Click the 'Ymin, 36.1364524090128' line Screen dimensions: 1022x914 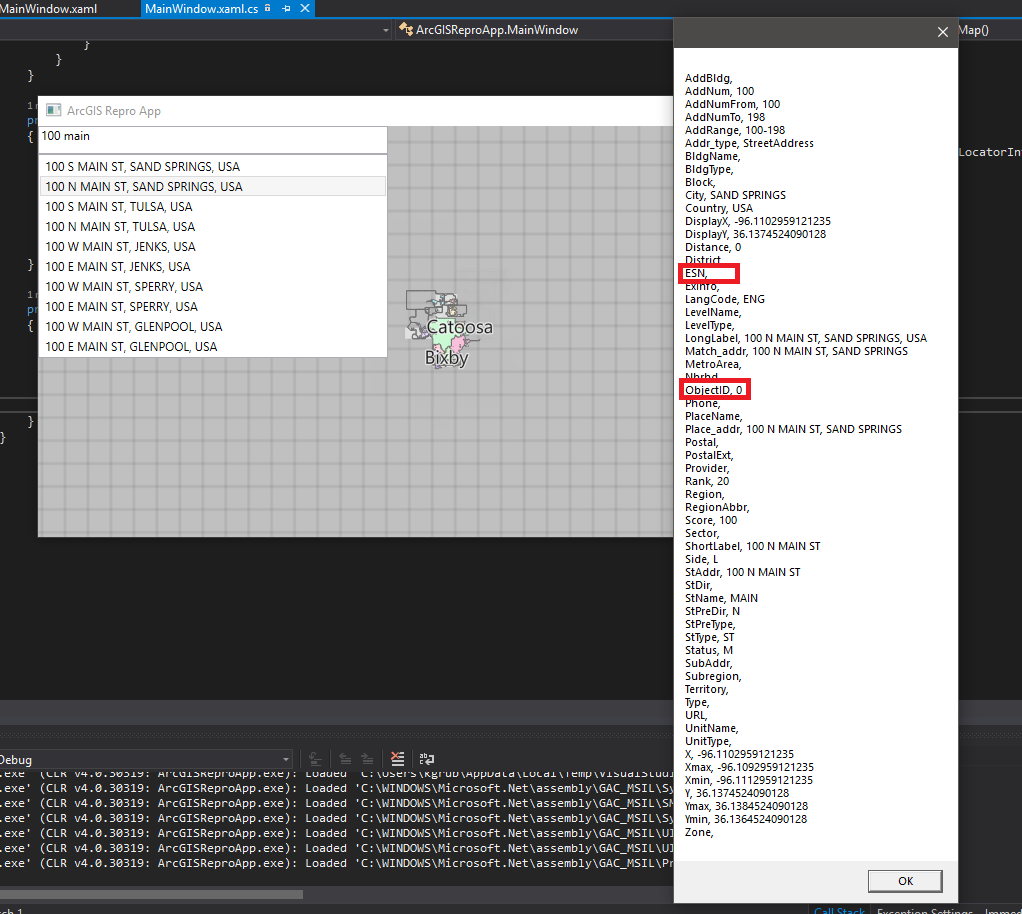pyautogui.click(x=746, y=819)
